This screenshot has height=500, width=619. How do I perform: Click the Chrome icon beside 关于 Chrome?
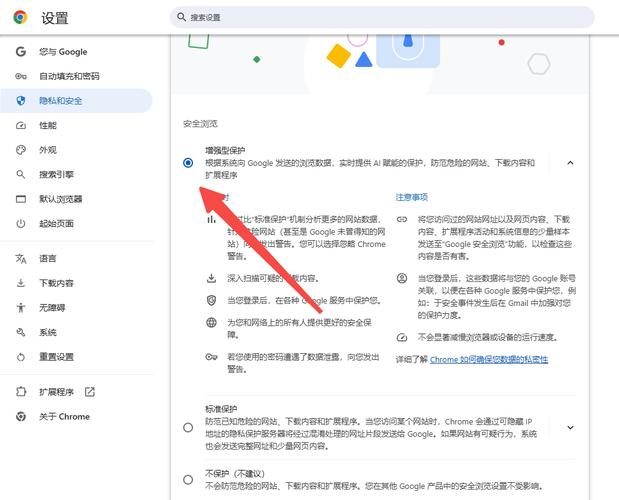(x=21, y=416)
